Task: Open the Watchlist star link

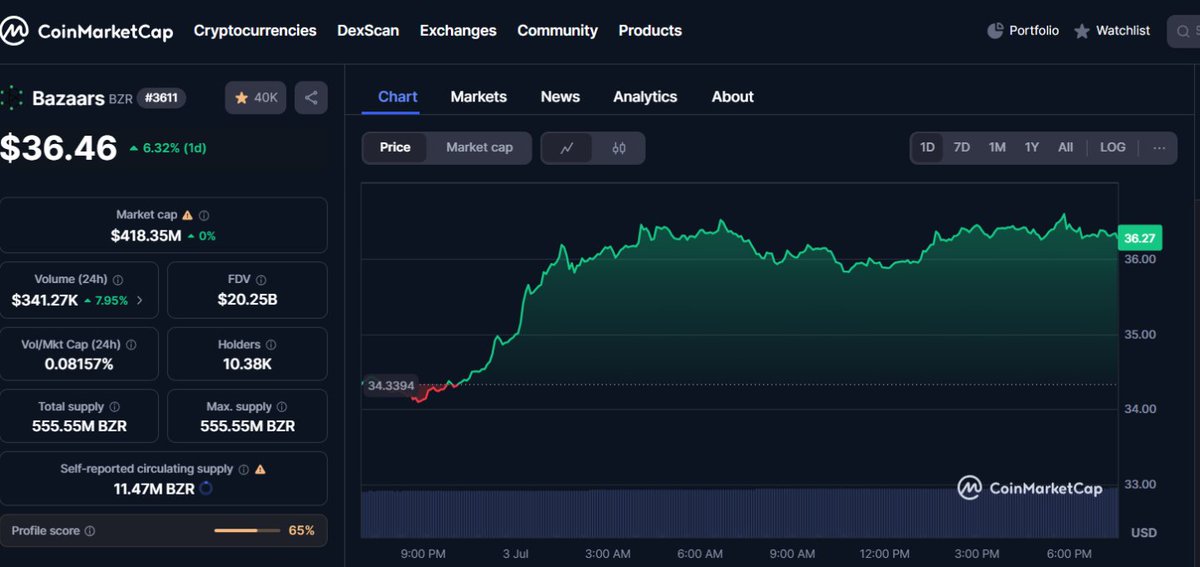Action: point(1112,31)
